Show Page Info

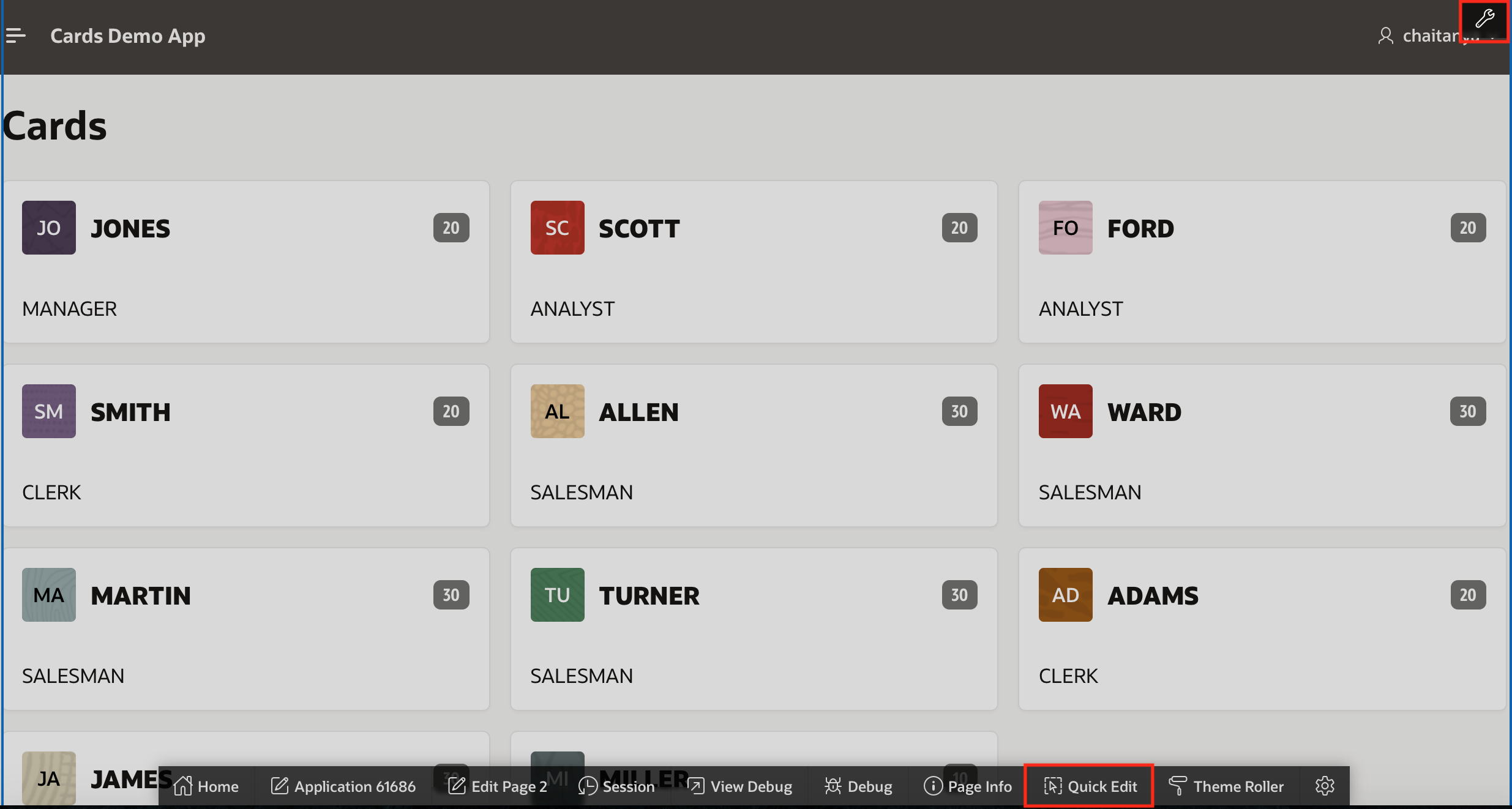[x=968, y=786]
